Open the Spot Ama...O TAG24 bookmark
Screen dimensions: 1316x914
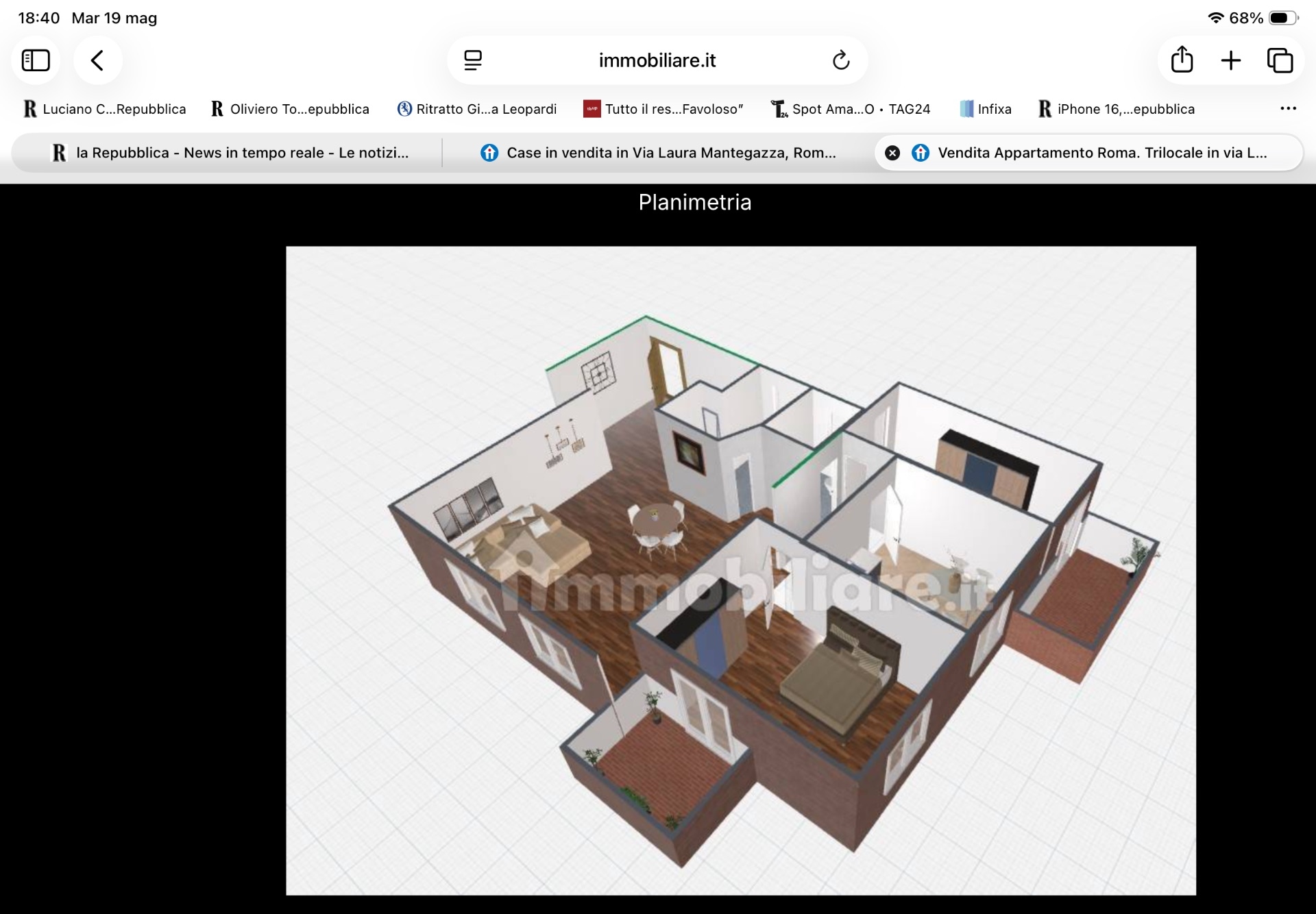851,109
